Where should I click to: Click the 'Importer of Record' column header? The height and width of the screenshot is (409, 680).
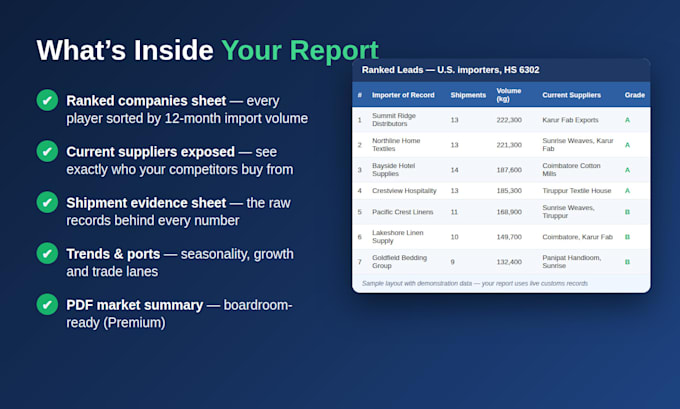(403, 95)
